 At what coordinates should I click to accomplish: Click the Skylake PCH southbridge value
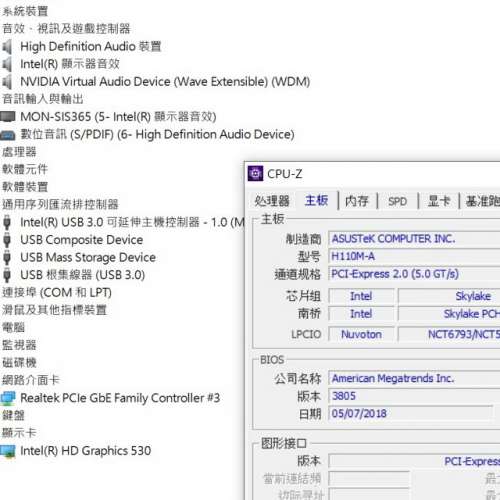[449, 314]
